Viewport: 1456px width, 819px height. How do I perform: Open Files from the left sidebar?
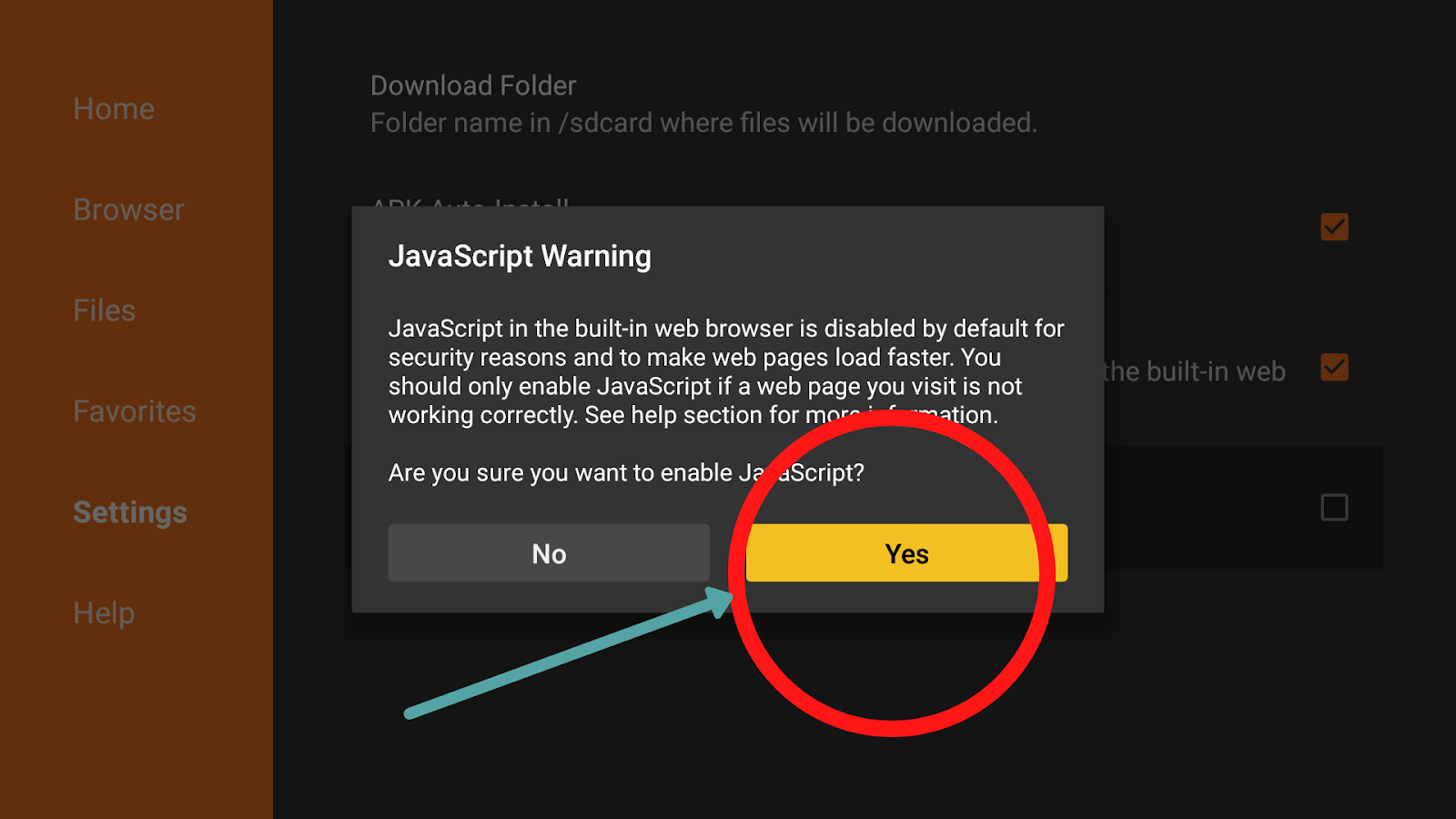(104, 311)
